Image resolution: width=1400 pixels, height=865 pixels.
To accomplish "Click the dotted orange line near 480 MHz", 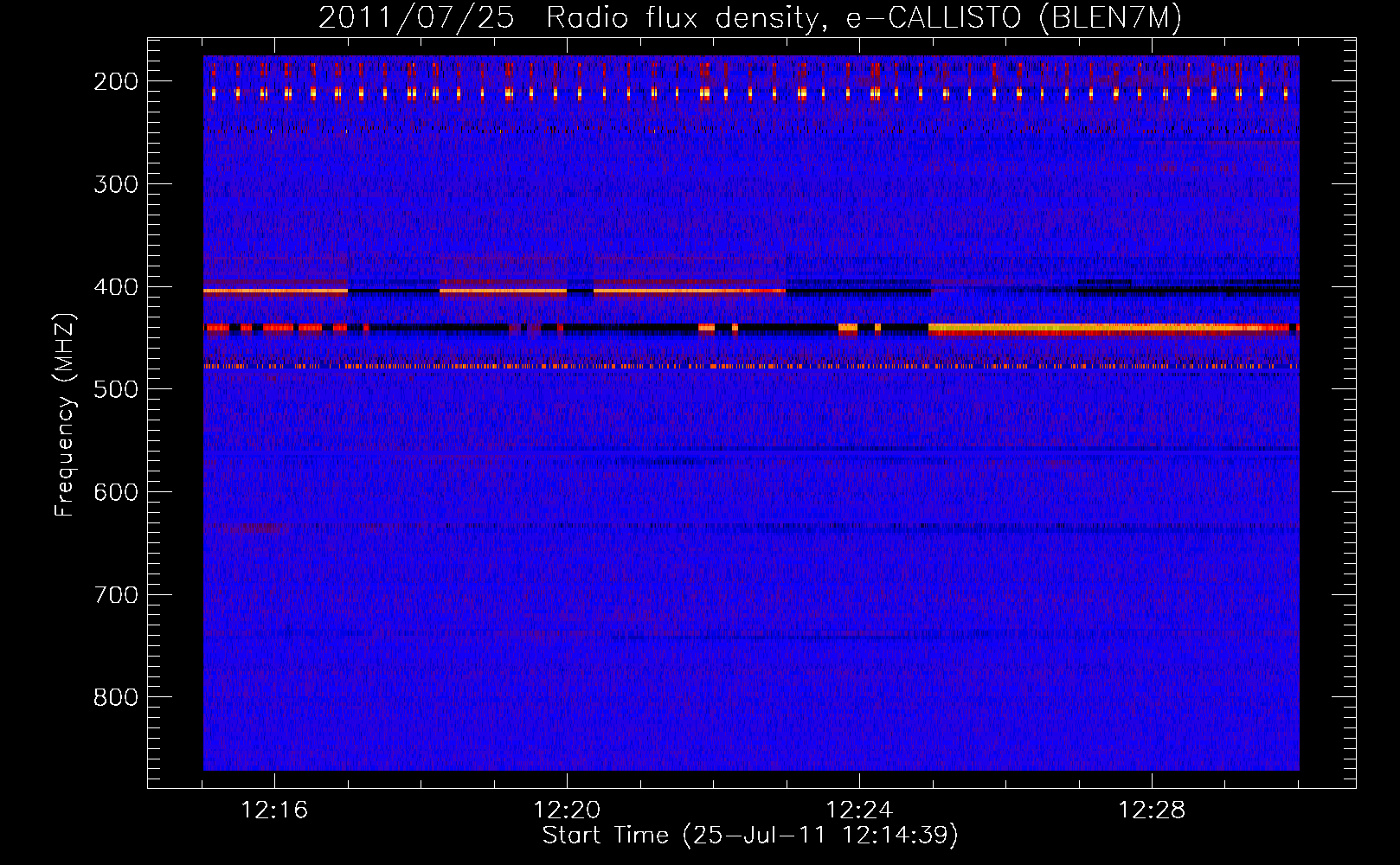I will [751, 367].
